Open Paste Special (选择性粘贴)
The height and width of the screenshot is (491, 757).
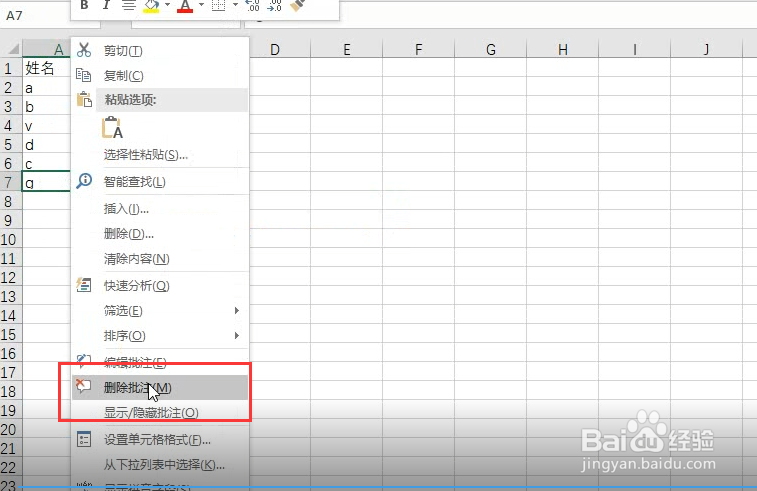pos(160,155)
